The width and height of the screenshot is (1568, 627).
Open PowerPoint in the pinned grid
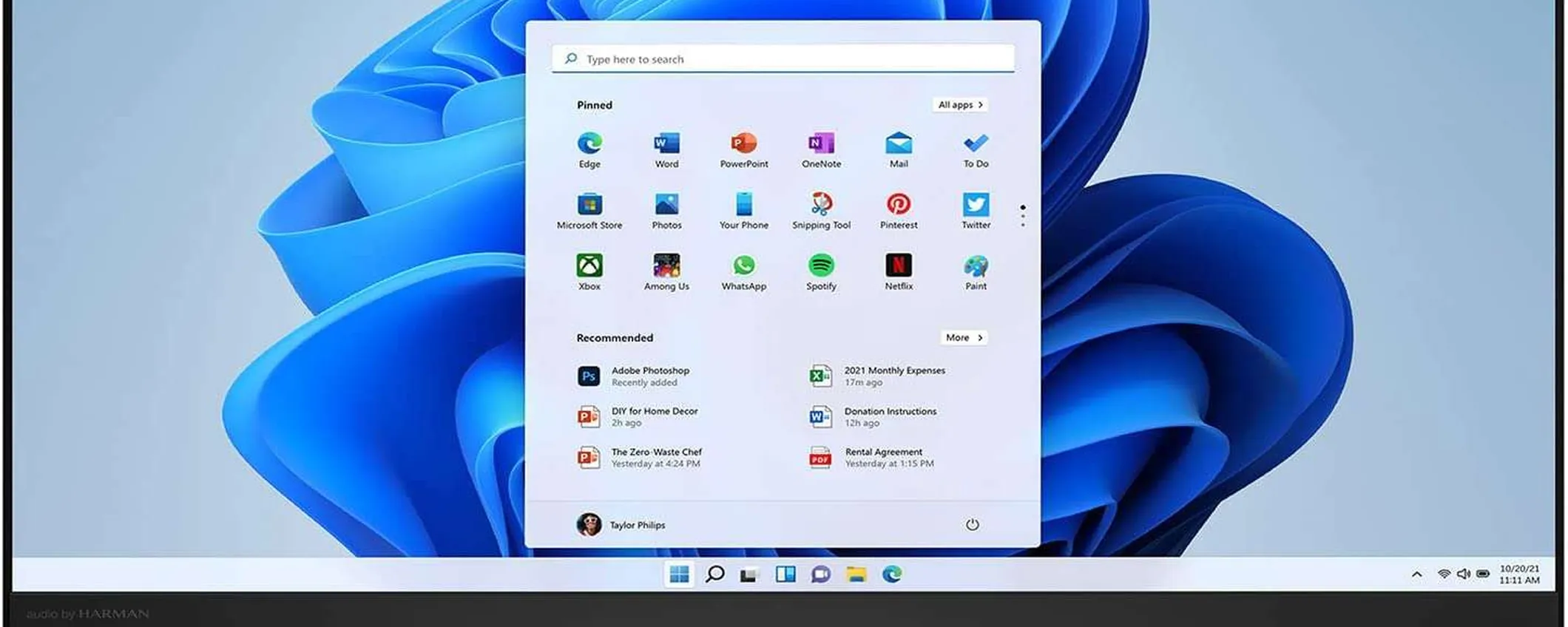[x=744, y=149]
